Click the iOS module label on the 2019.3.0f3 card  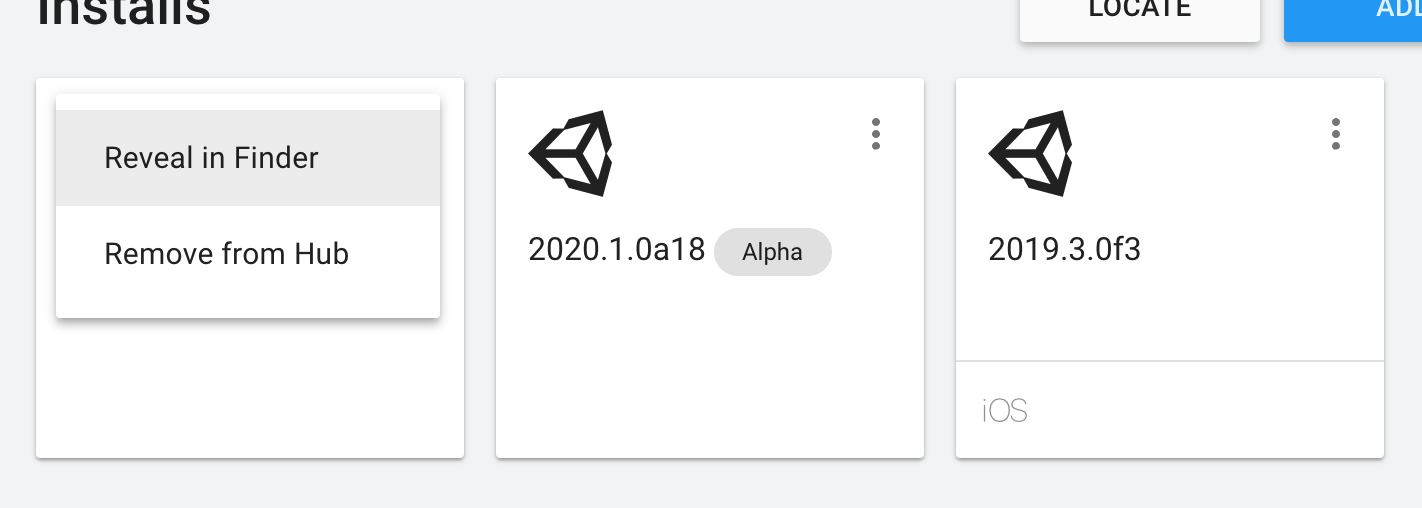[x=1005, y=410]
